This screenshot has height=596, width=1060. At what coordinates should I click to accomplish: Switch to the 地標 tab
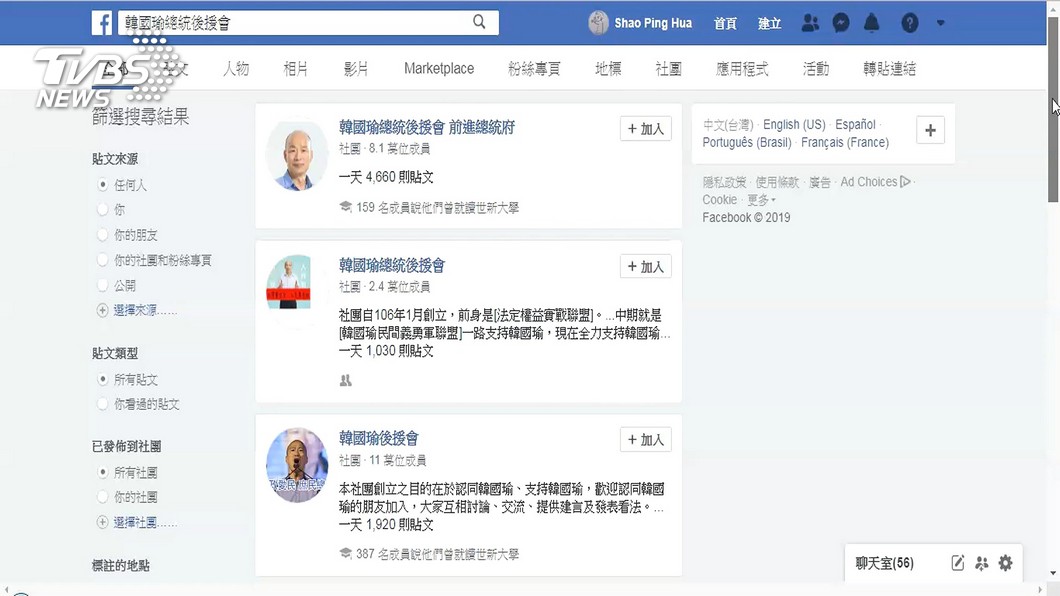point(608,68)
